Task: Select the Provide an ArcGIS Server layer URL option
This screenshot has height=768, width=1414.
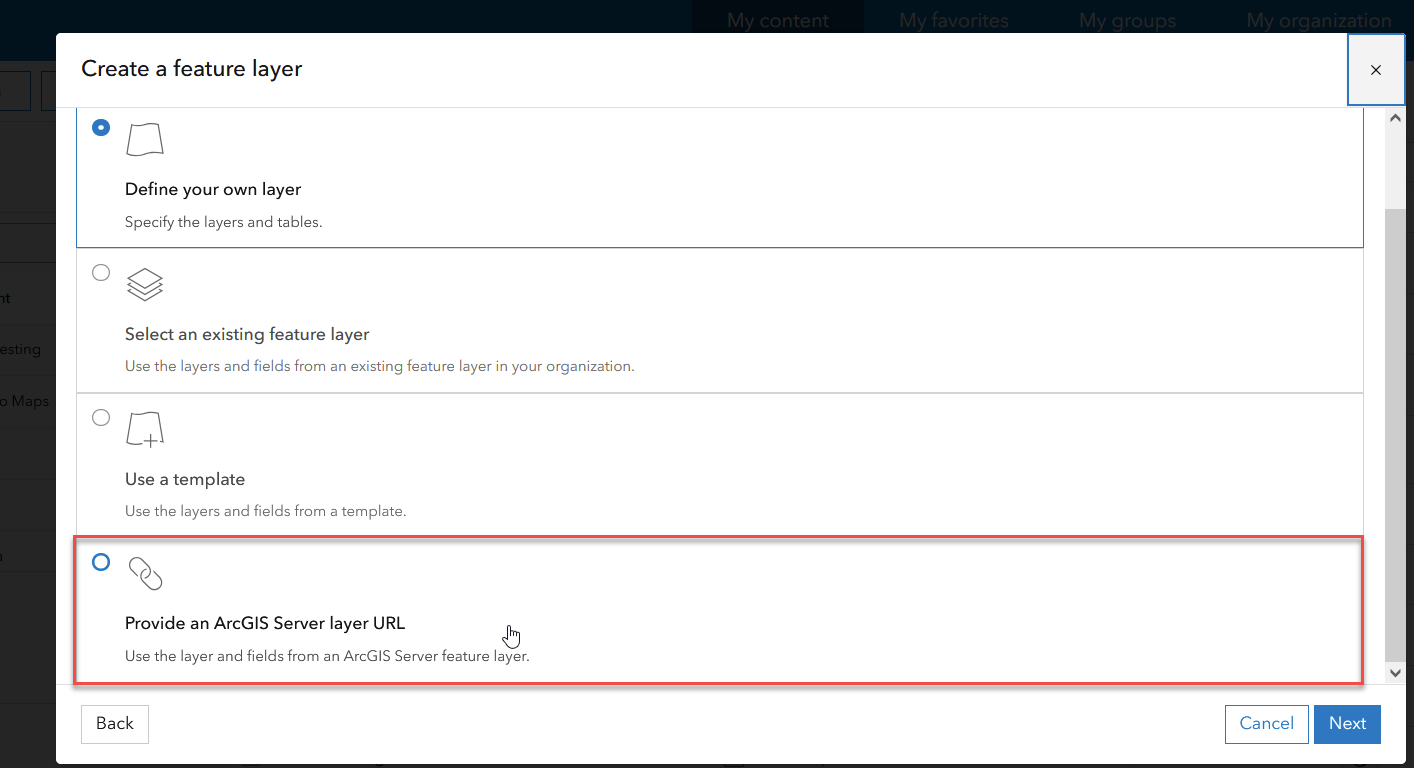Action: (x=100, y=562)
